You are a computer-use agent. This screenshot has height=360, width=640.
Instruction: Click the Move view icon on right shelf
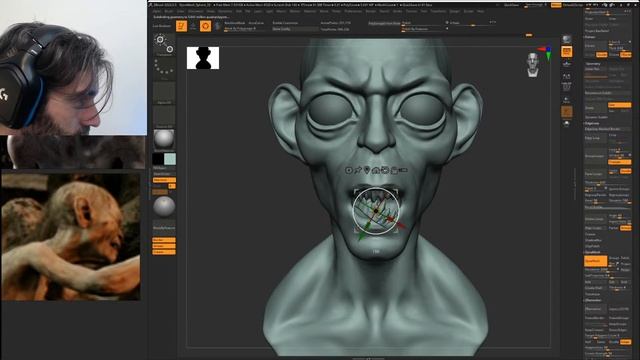pos(567,100)
